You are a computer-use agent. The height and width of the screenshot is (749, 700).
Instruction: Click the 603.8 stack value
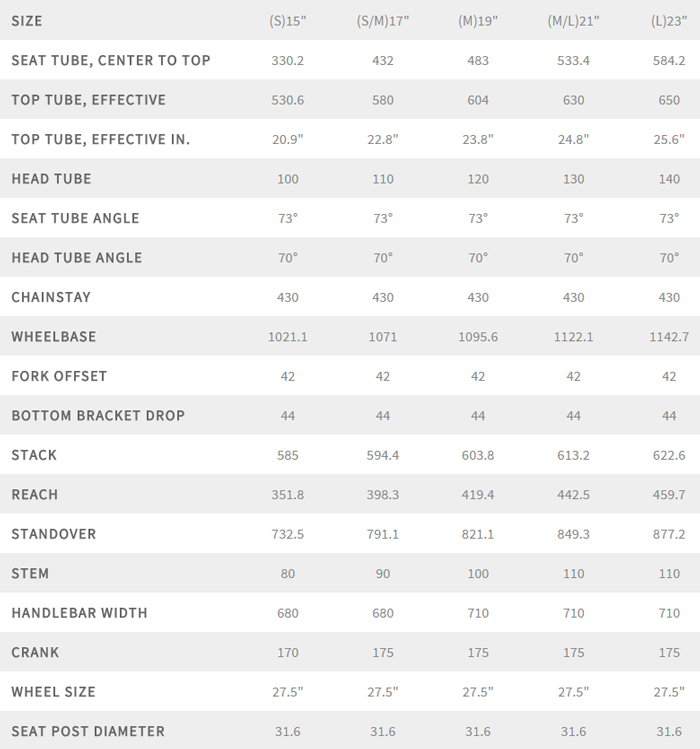[x=478, y=455]
